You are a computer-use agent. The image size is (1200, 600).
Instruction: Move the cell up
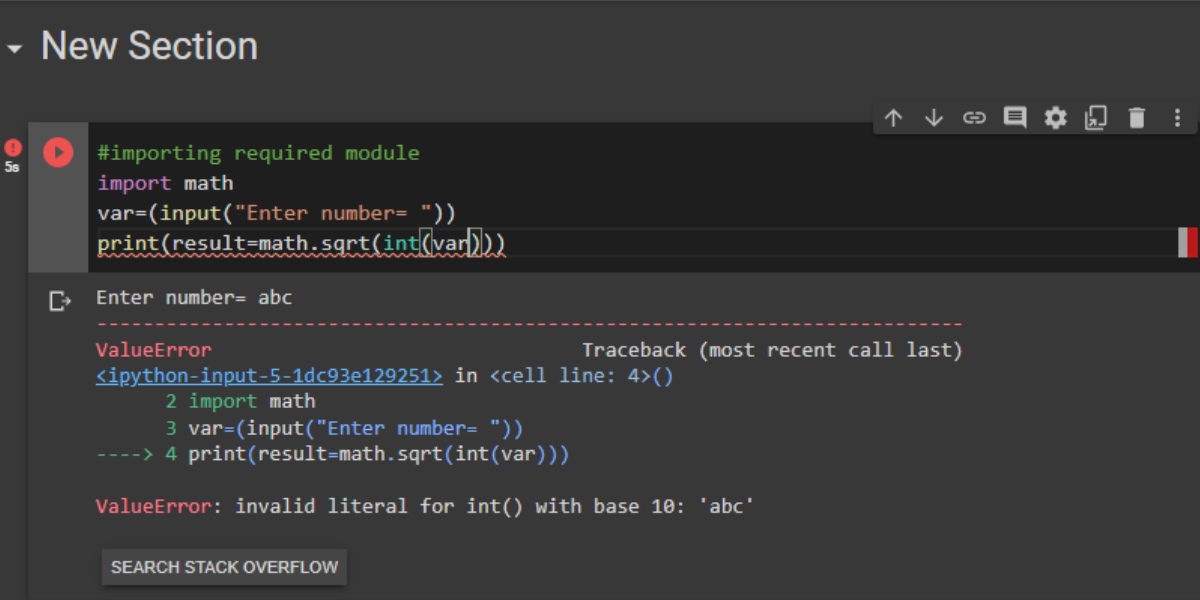click(893, 117)
